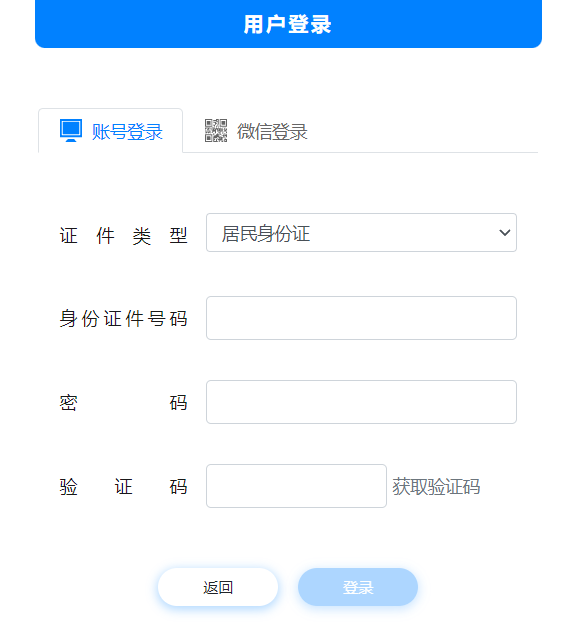Select the 居民身份证 text in the dropdown
Image resolution: width=580 pixels, height=642 pixels.
point(266,233)
